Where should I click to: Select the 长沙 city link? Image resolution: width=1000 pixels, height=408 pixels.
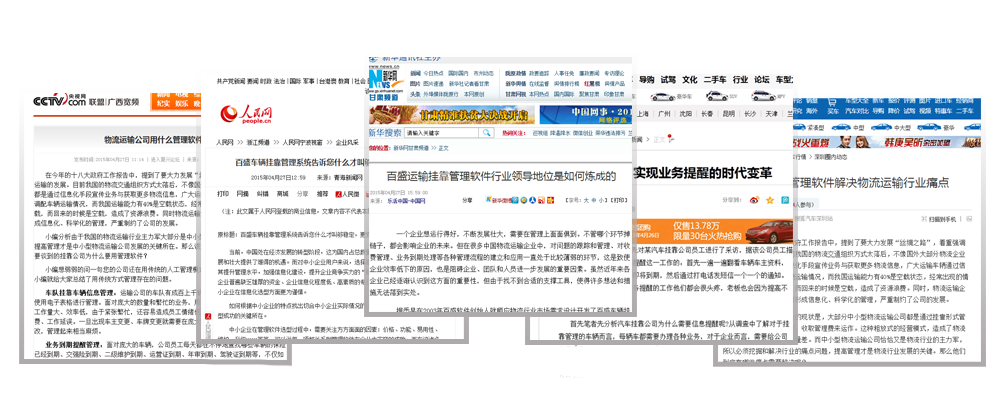point(749,114)
